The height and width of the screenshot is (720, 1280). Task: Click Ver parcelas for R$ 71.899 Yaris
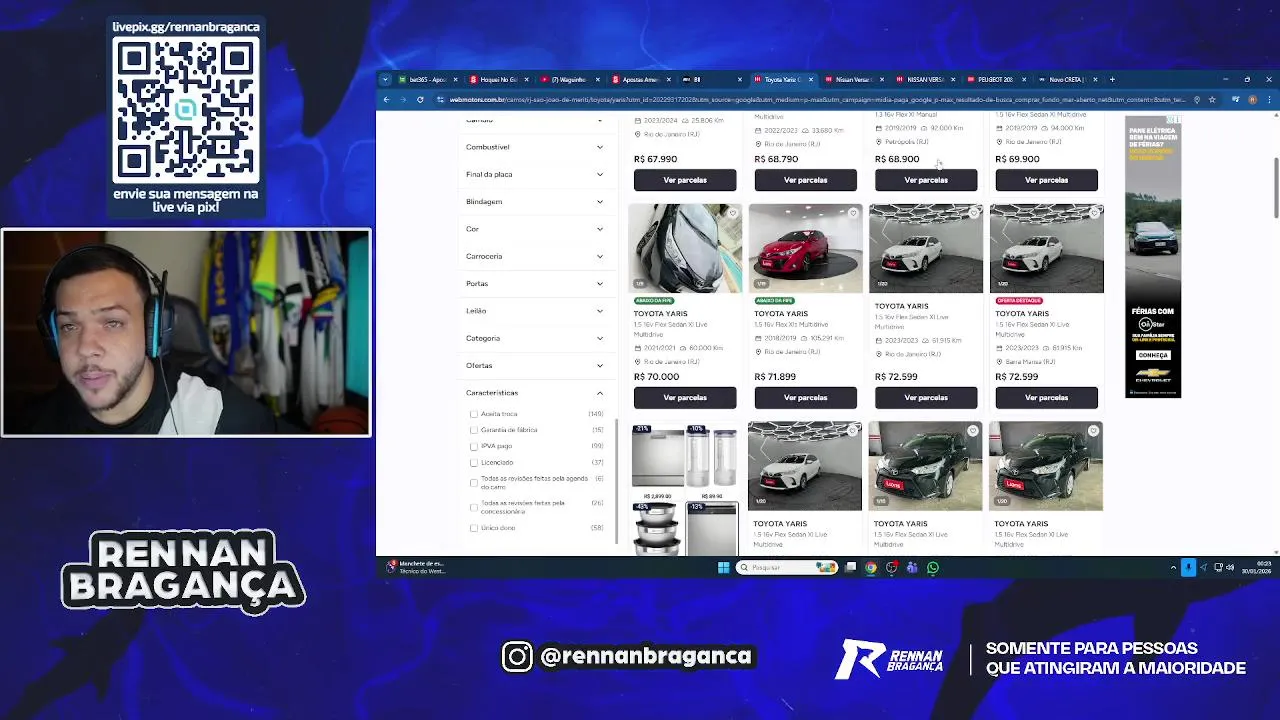[805, 398]
